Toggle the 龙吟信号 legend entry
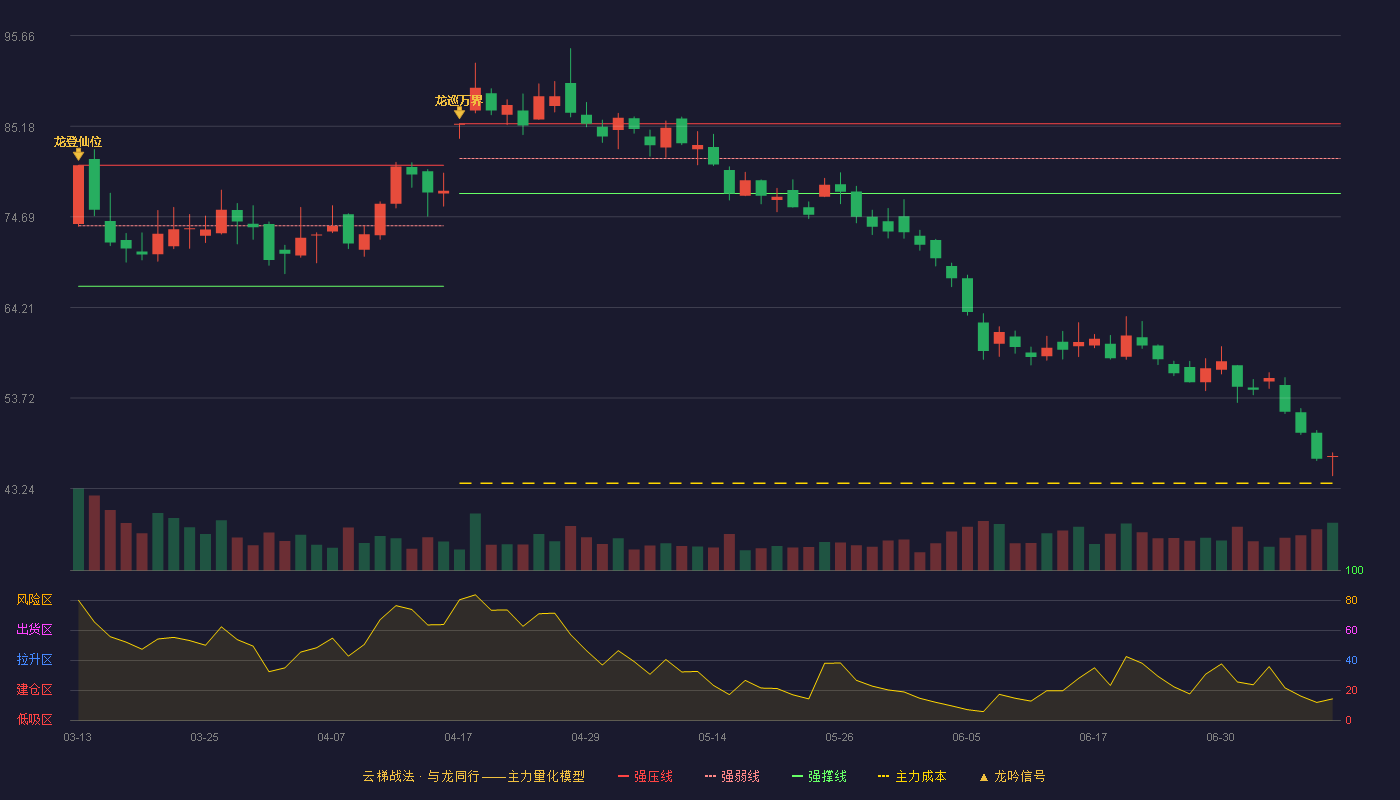This screenshot has height=800, width=1400. click(x=1012, y=776)
